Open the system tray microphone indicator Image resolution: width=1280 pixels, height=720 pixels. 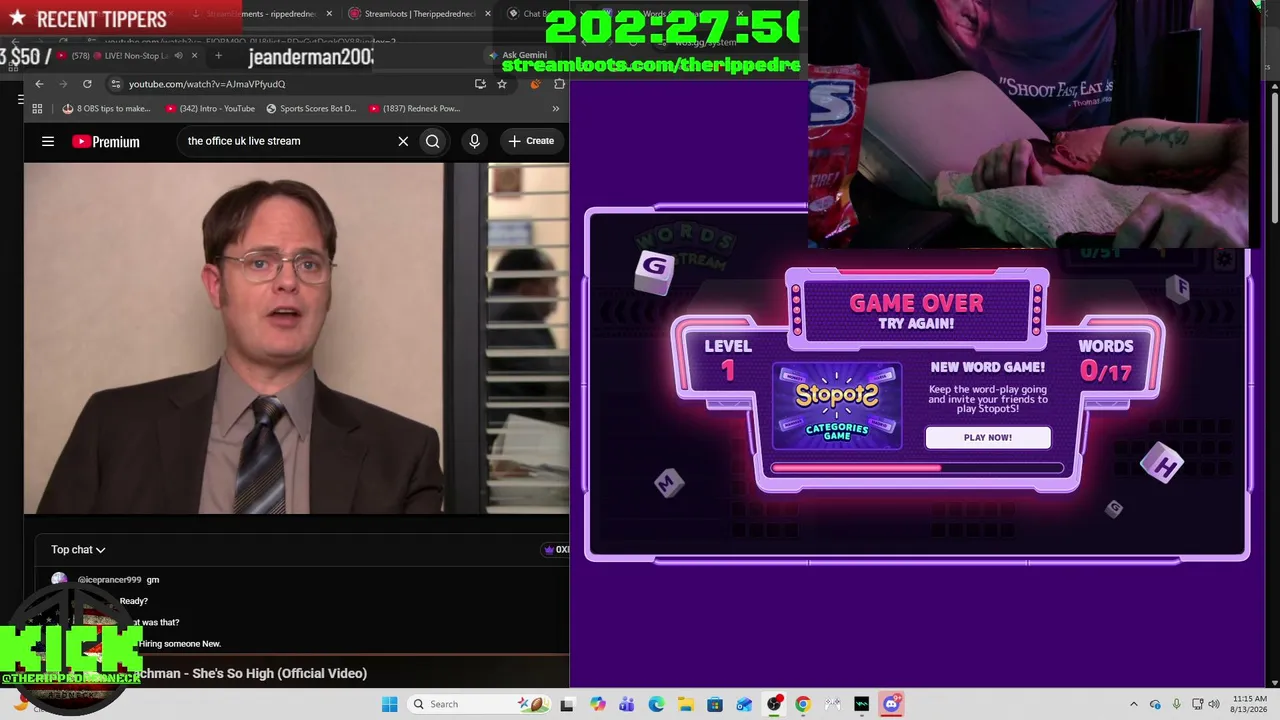coord(1176,704)
